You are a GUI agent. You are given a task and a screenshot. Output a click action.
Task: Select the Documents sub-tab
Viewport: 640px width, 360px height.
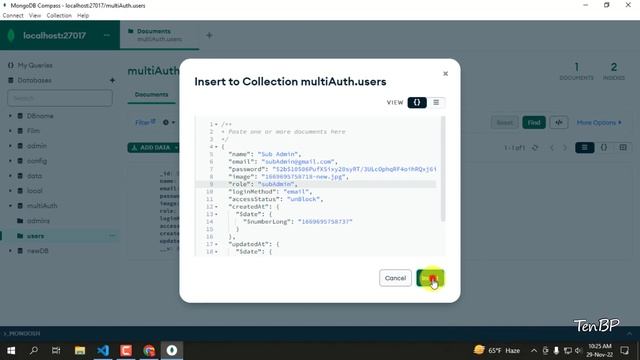pos(151,95)
